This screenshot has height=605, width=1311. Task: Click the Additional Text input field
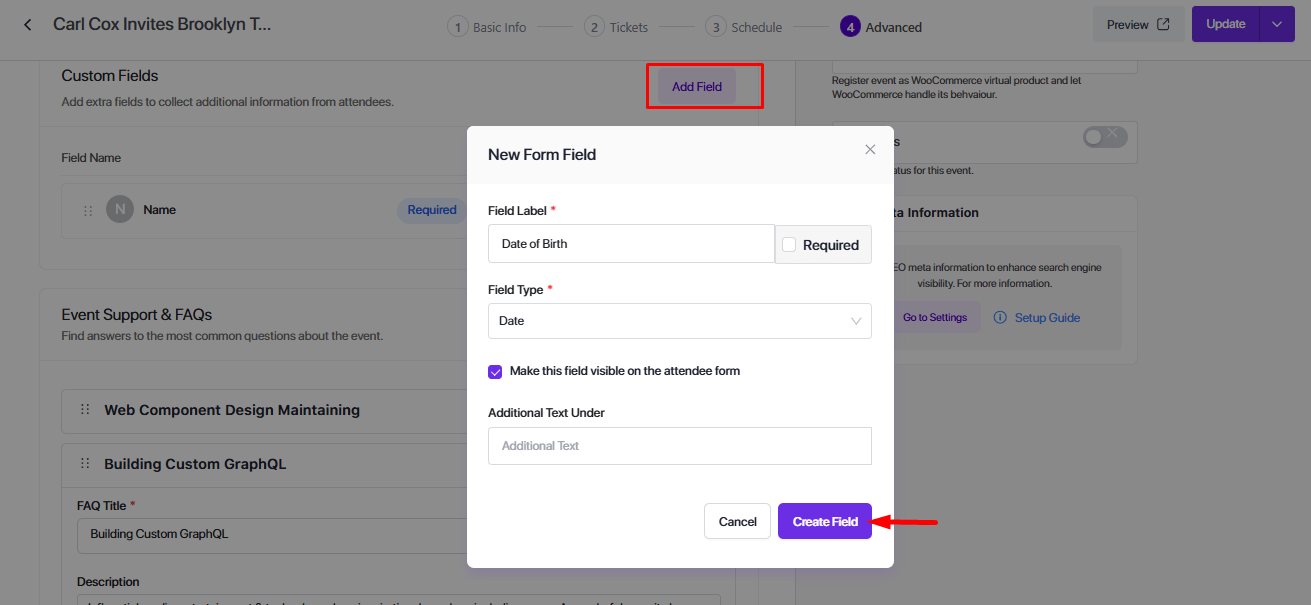coord(679,446)
